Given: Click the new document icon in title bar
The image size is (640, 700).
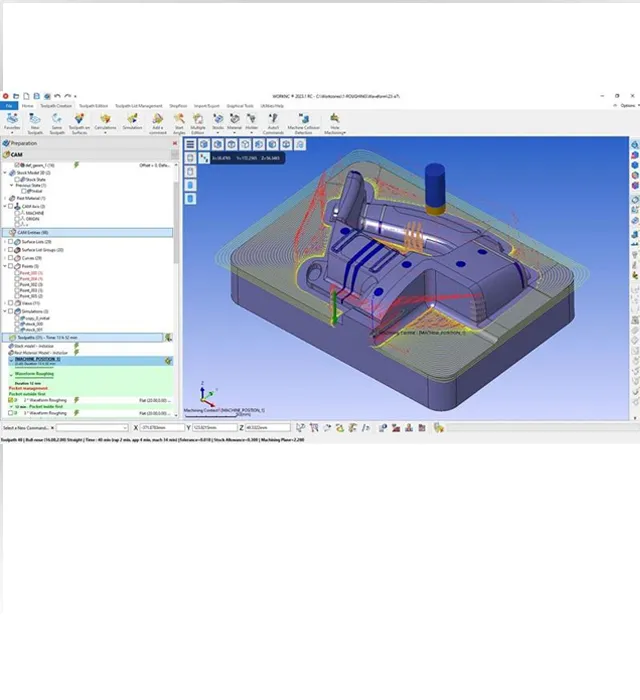Looking at the screenshot, I should (x=26, y=96).
